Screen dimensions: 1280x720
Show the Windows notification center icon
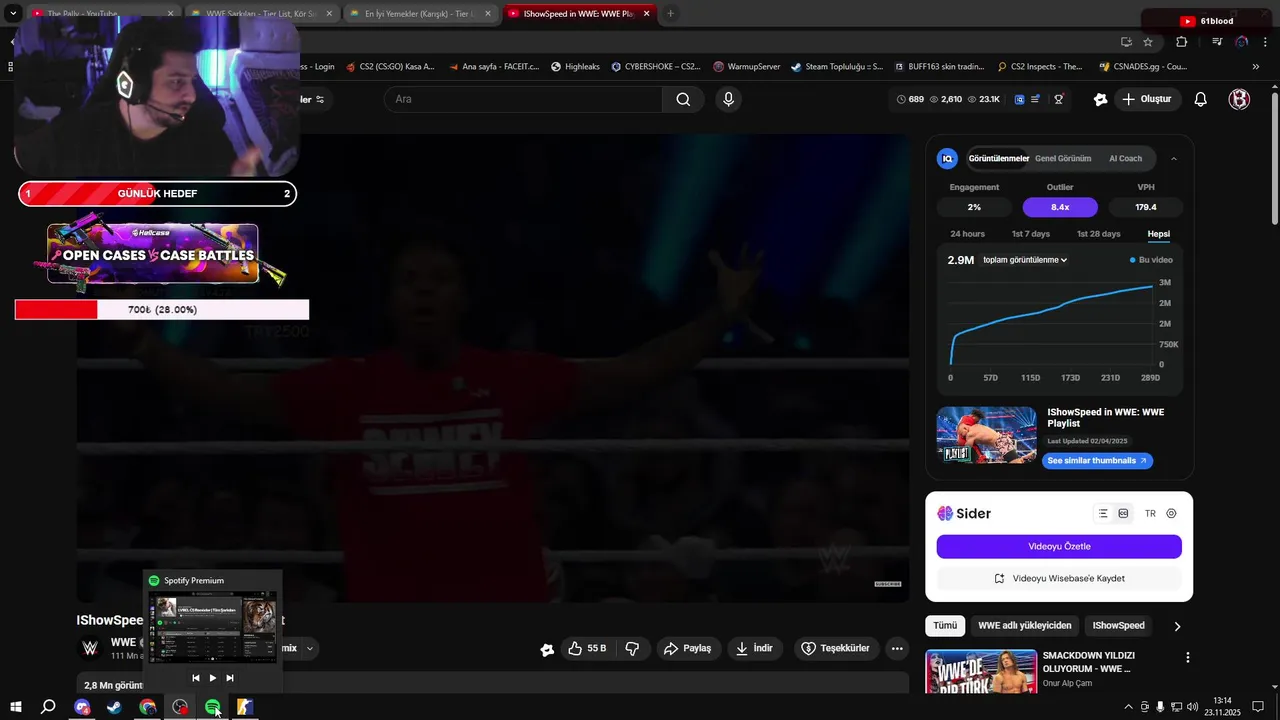tap(1258, 707)
